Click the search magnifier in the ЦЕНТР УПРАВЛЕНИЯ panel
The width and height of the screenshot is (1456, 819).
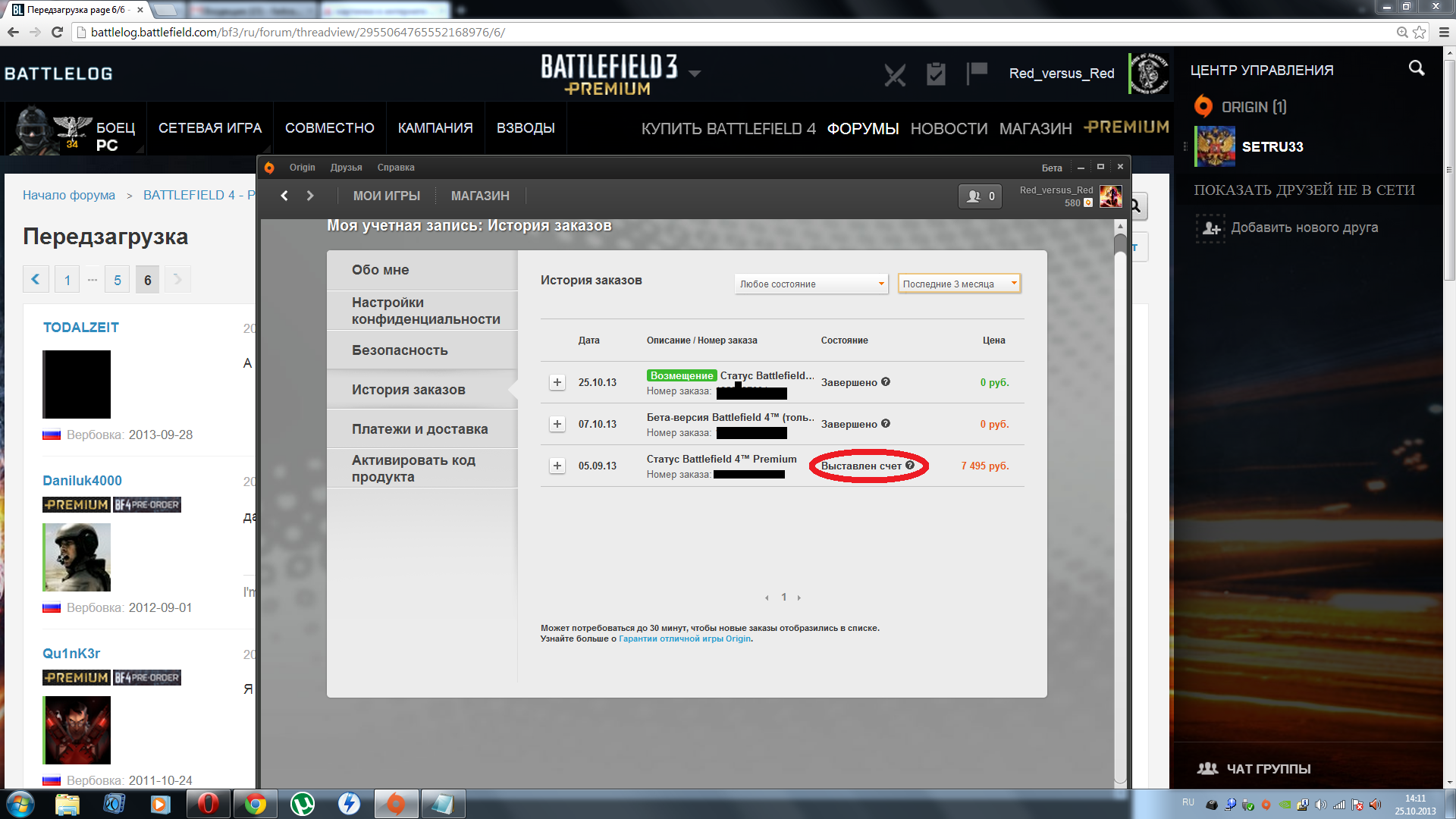[x=1416, y=69]
